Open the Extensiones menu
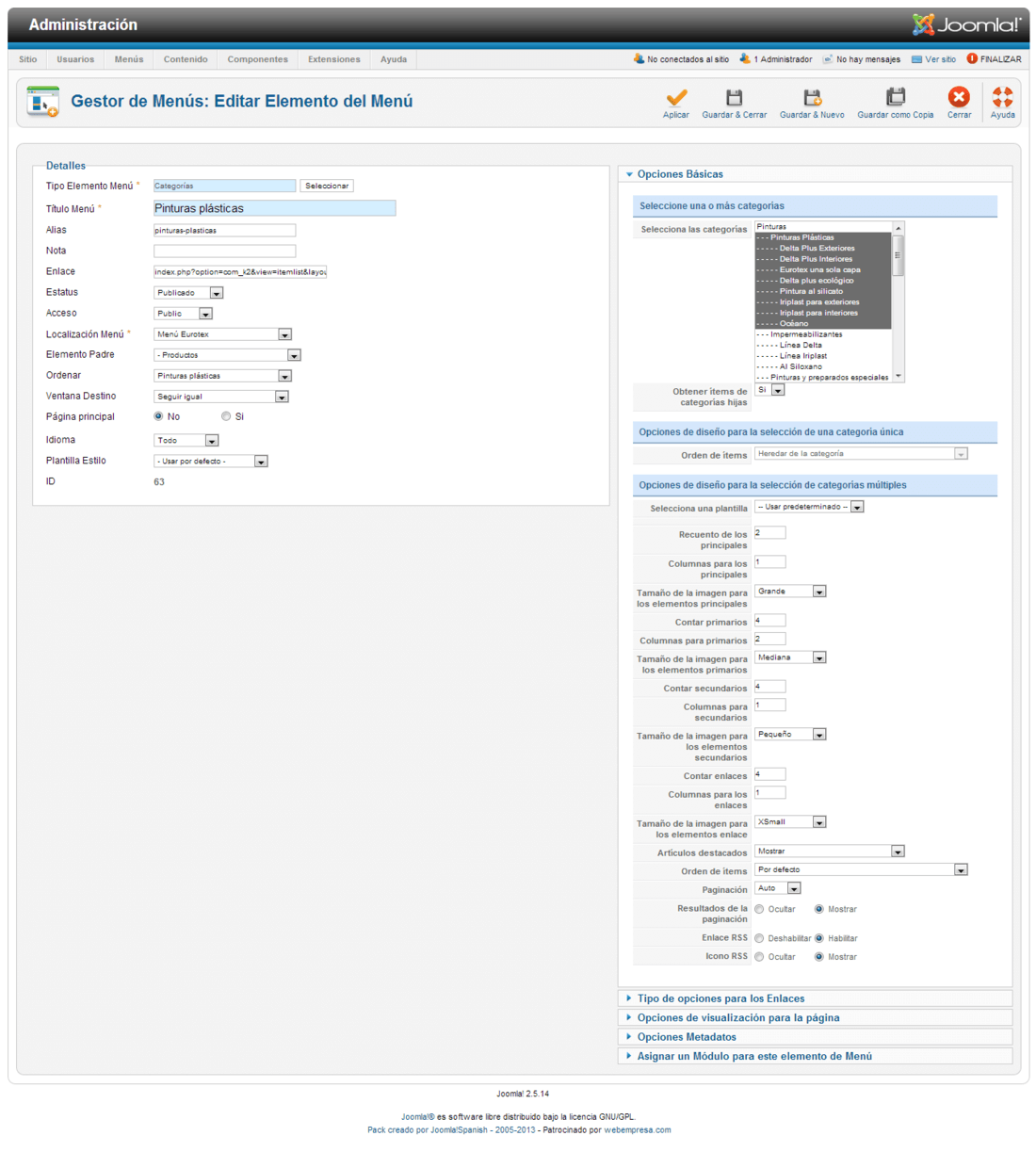 tap(334, 59)
